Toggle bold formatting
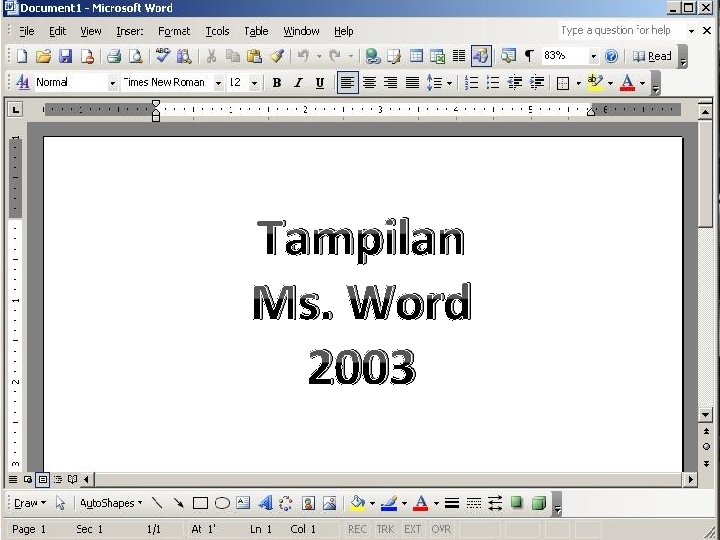Screen dimensions: 720x540 [x=276, y=83]
